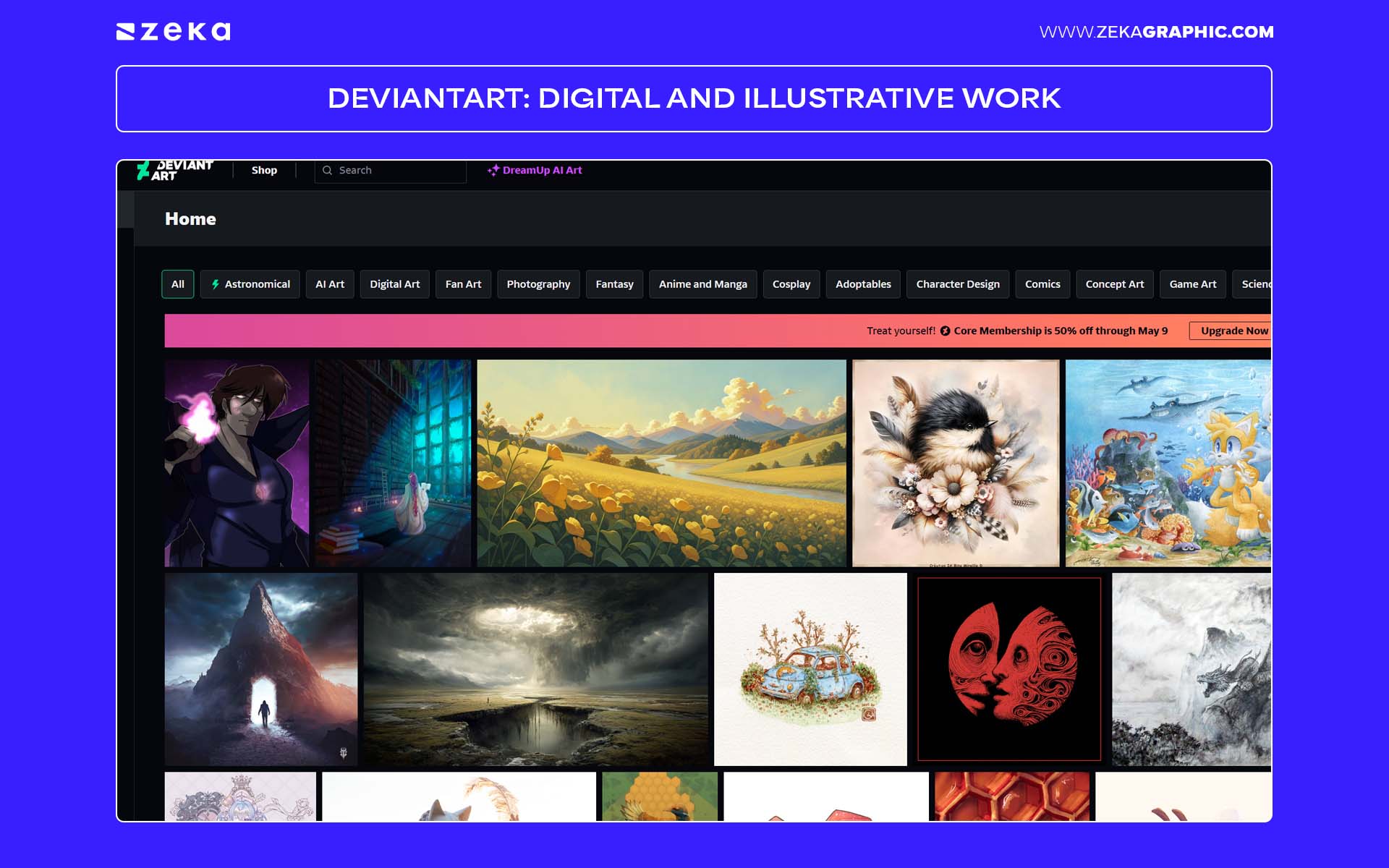Toggle the AI Art filter chip
This screenshot has width=1389, height=868.
click(330, 284)
